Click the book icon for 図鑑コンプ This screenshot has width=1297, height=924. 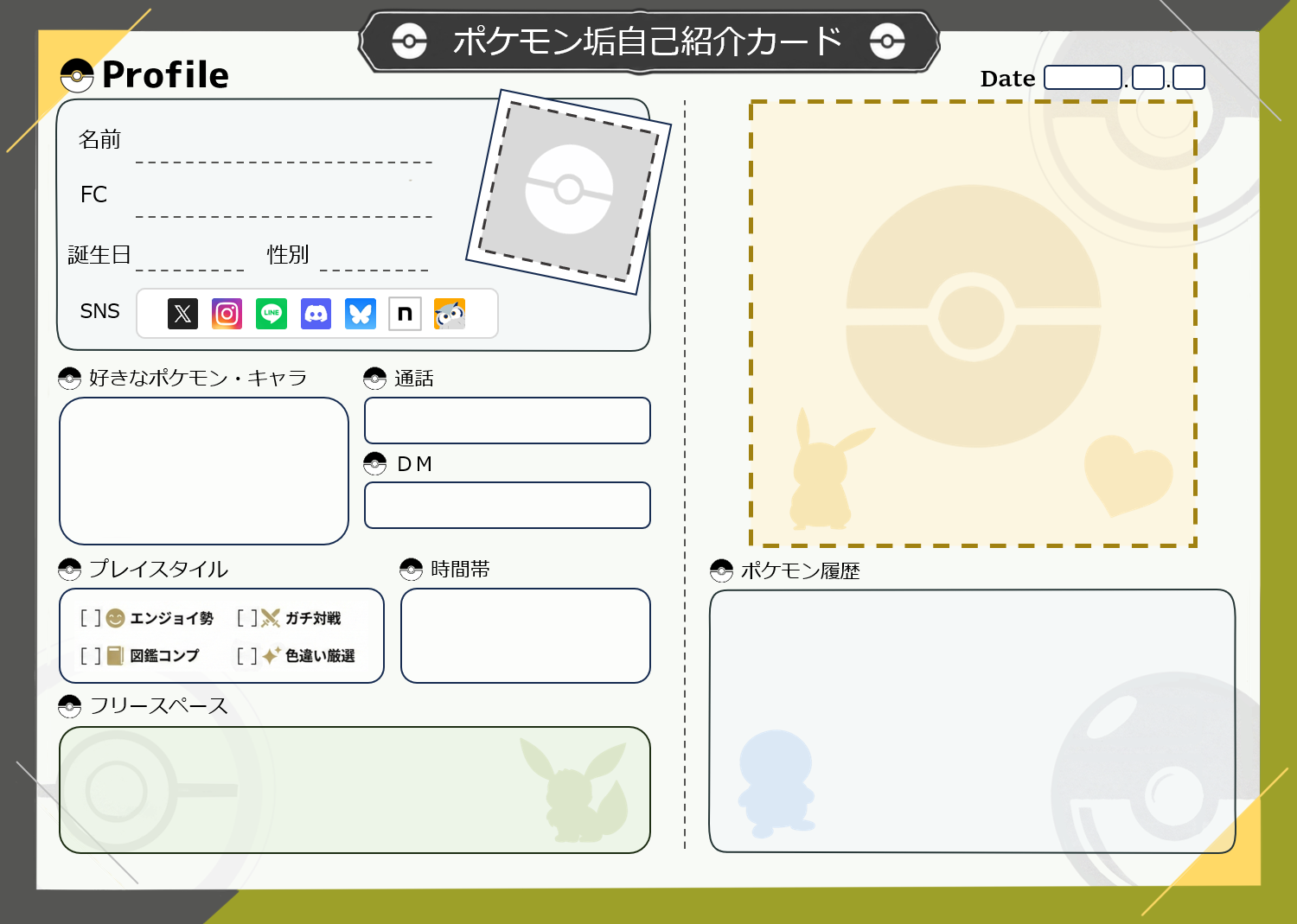[x=115, y=656]
